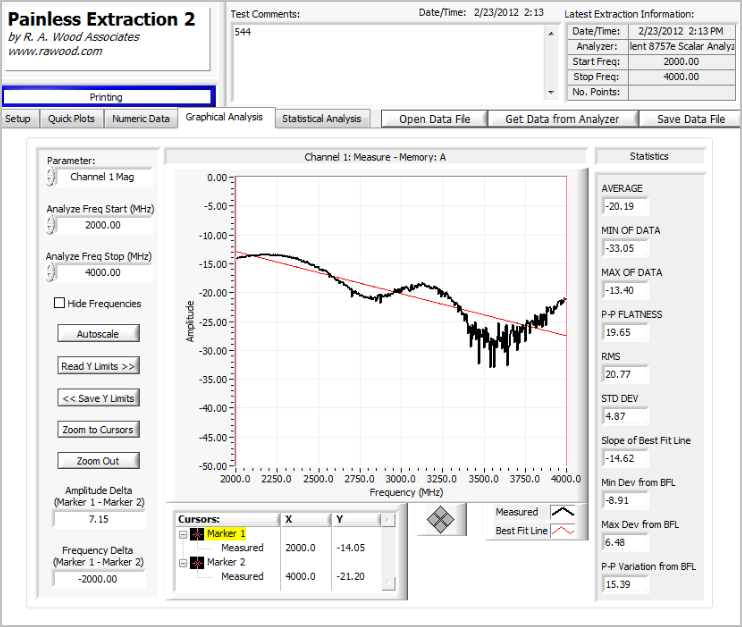Click the AVERAGE value -20.19
Image resolution: width=742 pixels, height=627 pixels.
[x=625, y=206]
